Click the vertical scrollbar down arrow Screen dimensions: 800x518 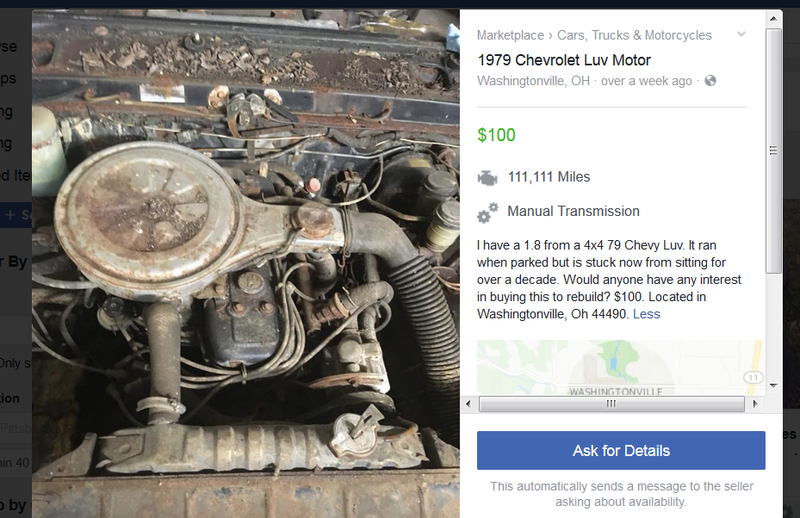(773, 385)
